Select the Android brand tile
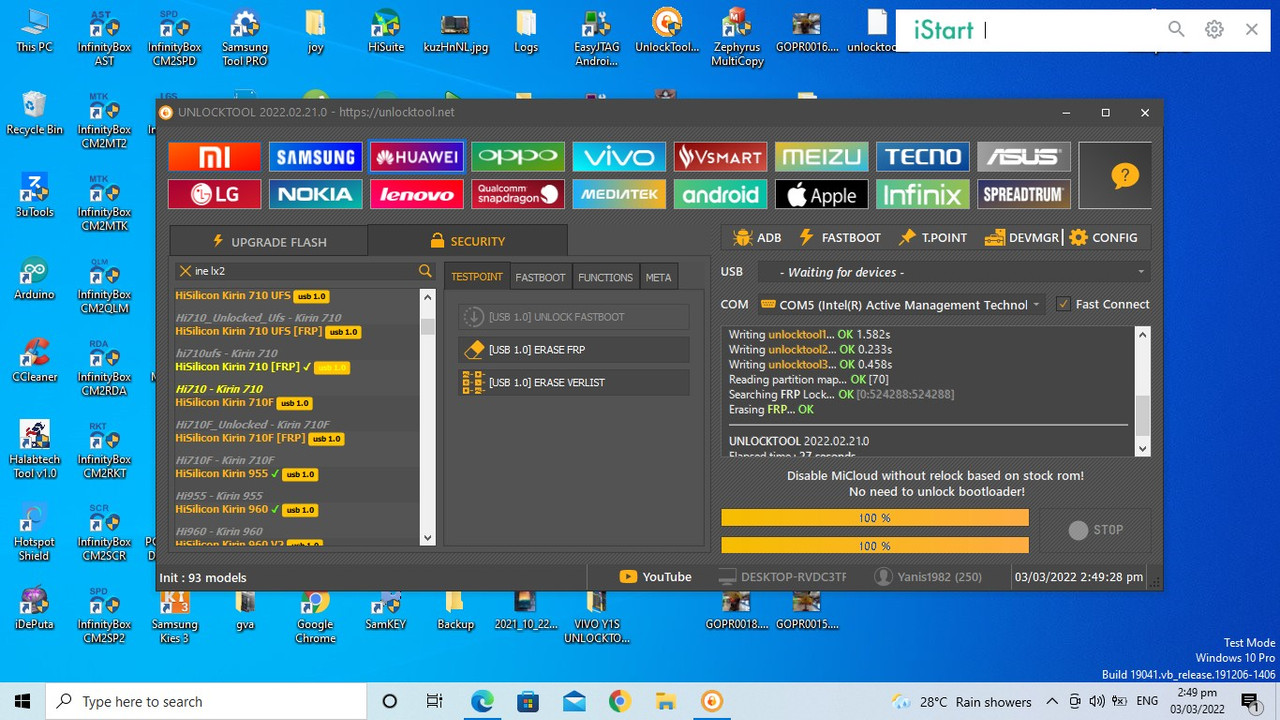 point(720,194)
